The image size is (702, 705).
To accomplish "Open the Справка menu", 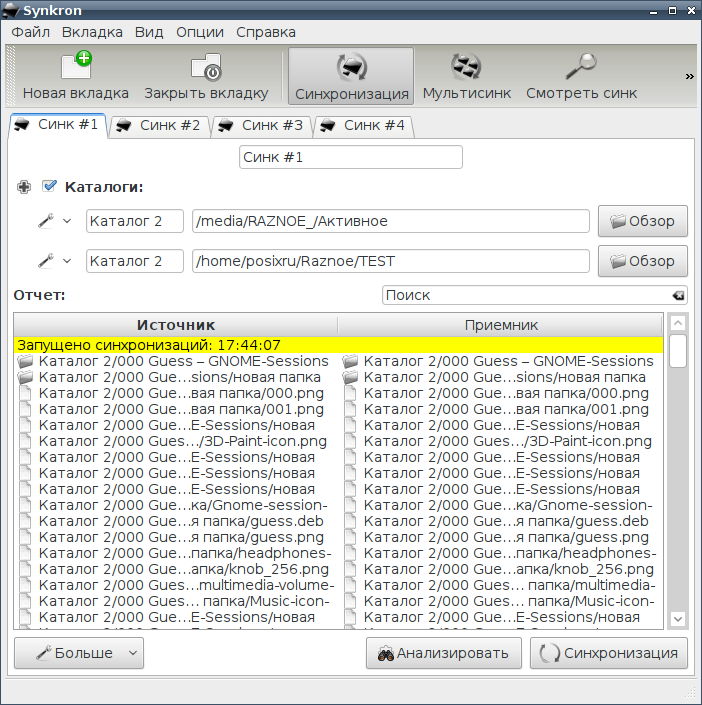I will 266,32.
